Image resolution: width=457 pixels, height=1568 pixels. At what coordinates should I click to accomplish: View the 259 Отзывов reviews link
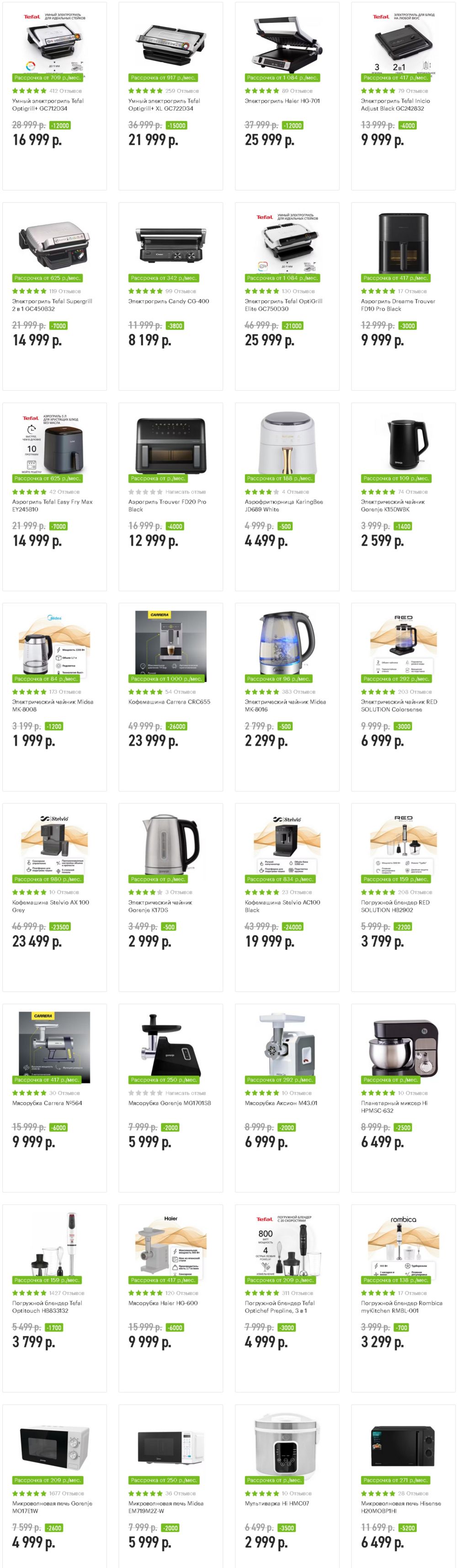(x=182, y=91)
